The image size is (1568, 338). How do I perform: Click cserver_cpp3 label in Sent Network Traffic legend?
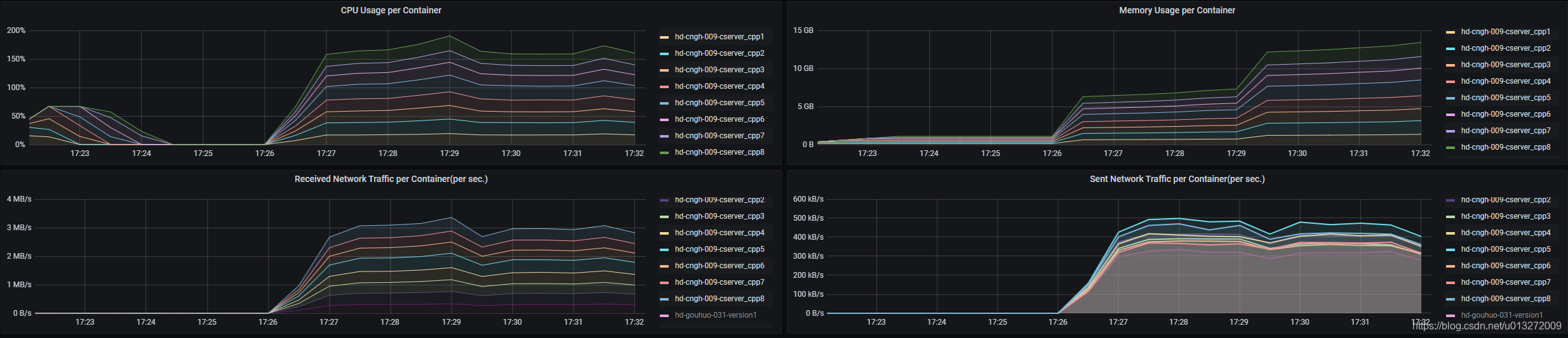(x=1505, y=216)
